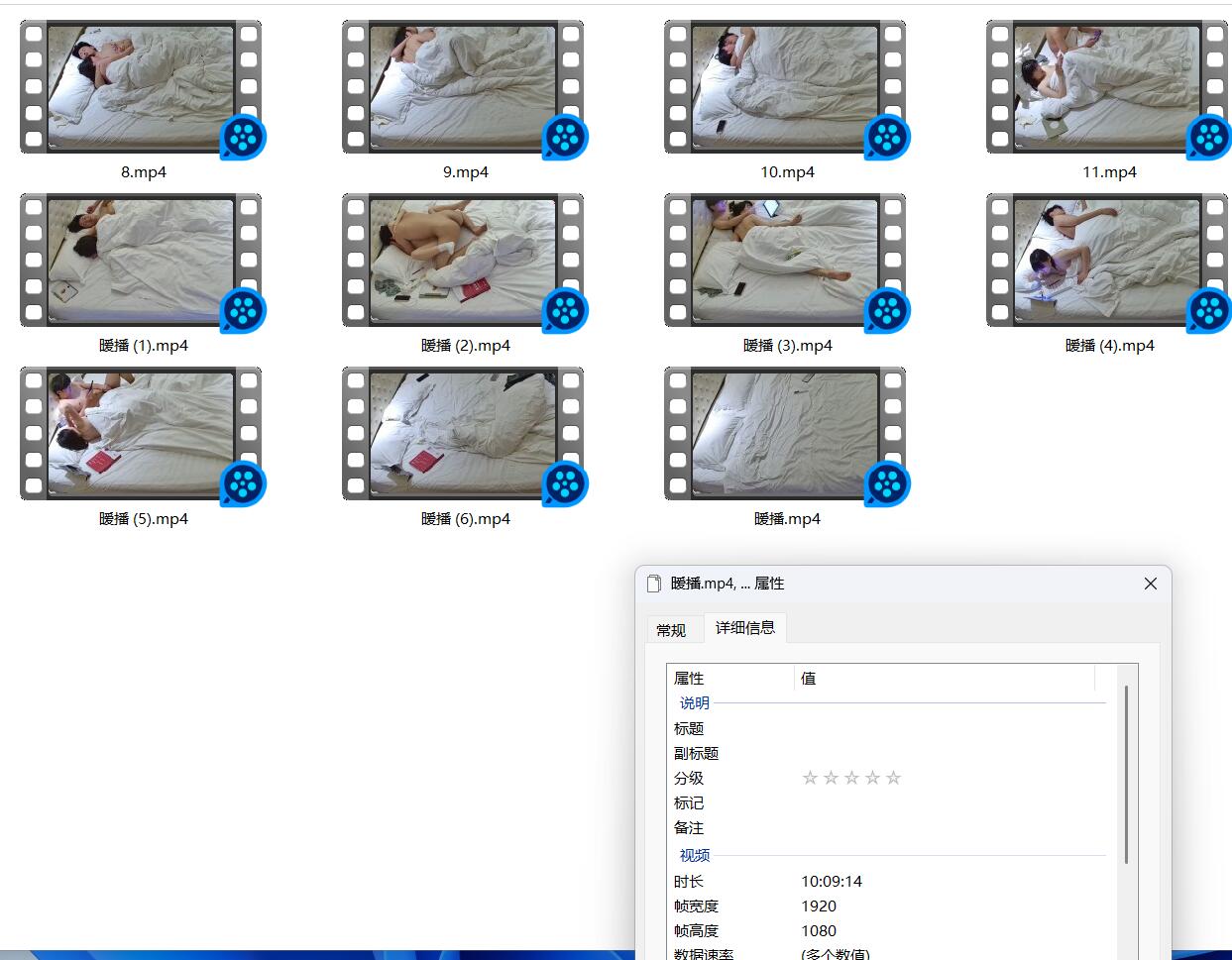The image size is (1232, 960).
Task: Click the 暧播 (1).mp4 file icon
Action: (x=141, y=262)
